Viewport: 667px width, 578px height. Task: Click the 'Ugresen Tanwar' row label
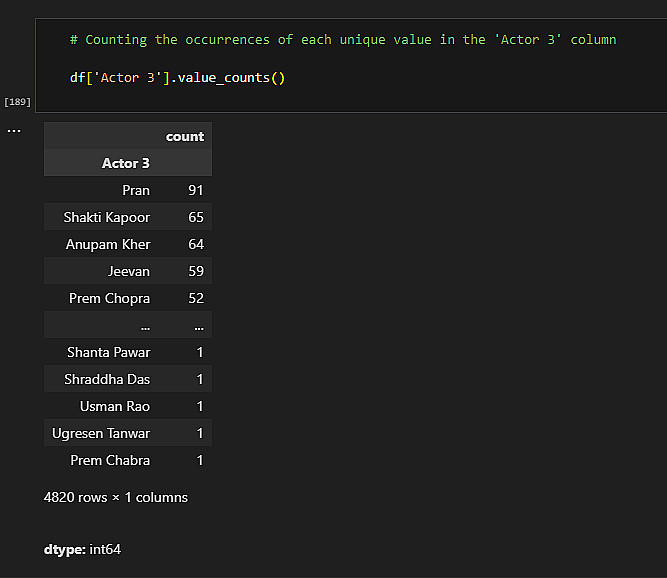click(x=101, y=433)
